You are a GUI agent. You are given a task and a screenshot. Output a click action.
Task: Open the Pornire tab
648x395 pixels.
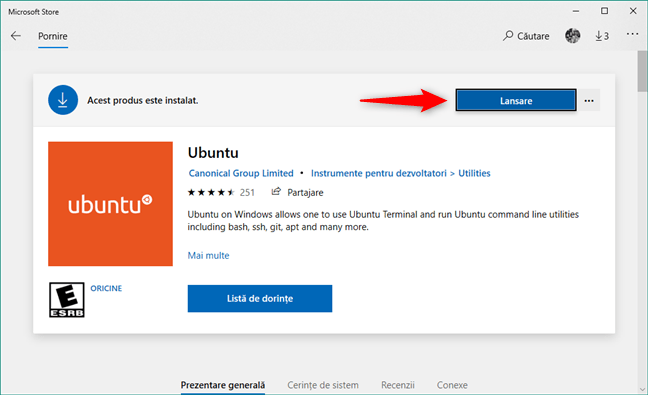click(53, 36)
